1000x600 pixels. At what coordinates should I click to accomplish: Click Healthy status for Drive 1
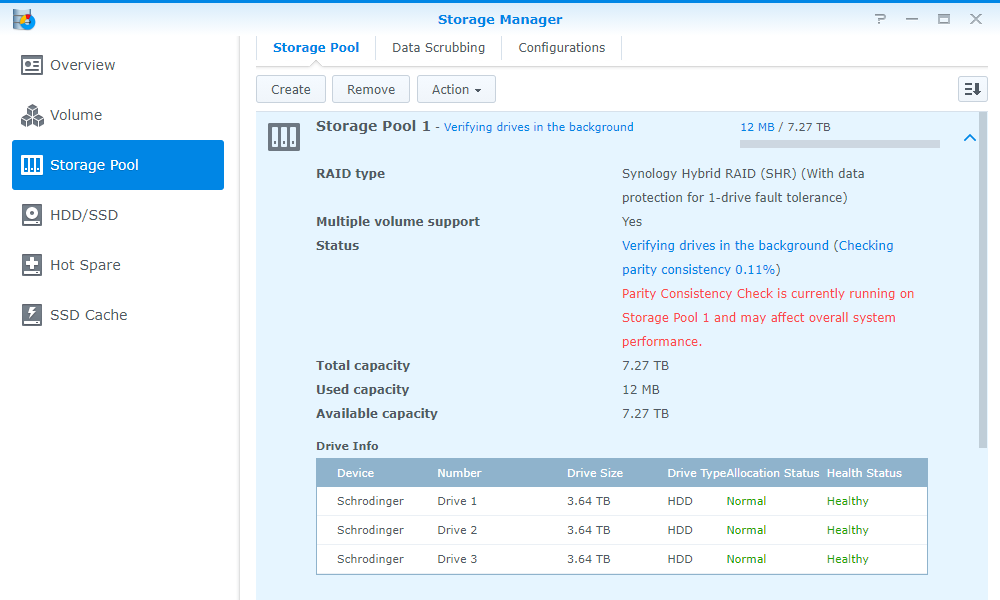848,501
